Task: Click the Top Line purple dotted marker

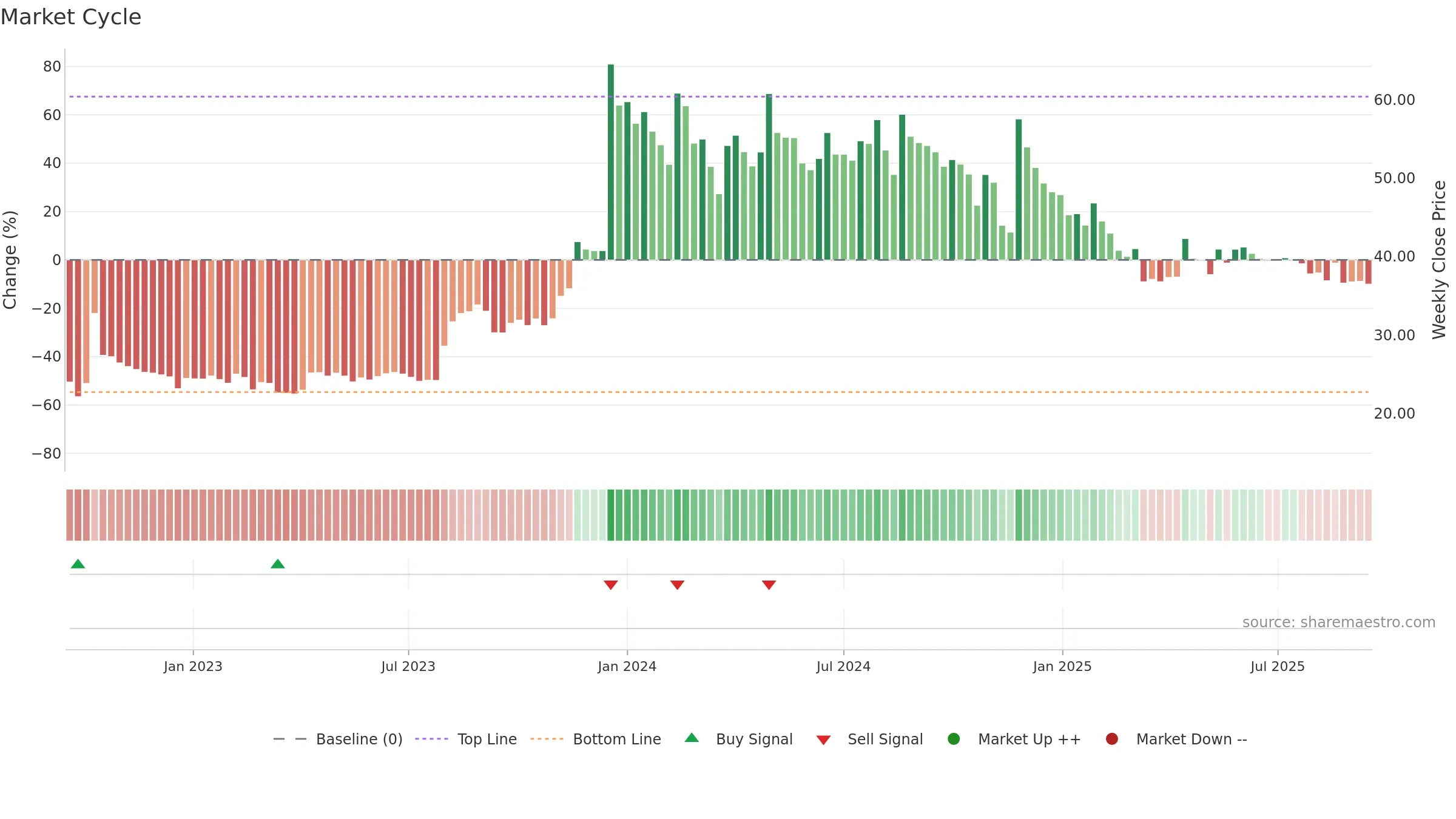Action: click(x=431, y=739)
